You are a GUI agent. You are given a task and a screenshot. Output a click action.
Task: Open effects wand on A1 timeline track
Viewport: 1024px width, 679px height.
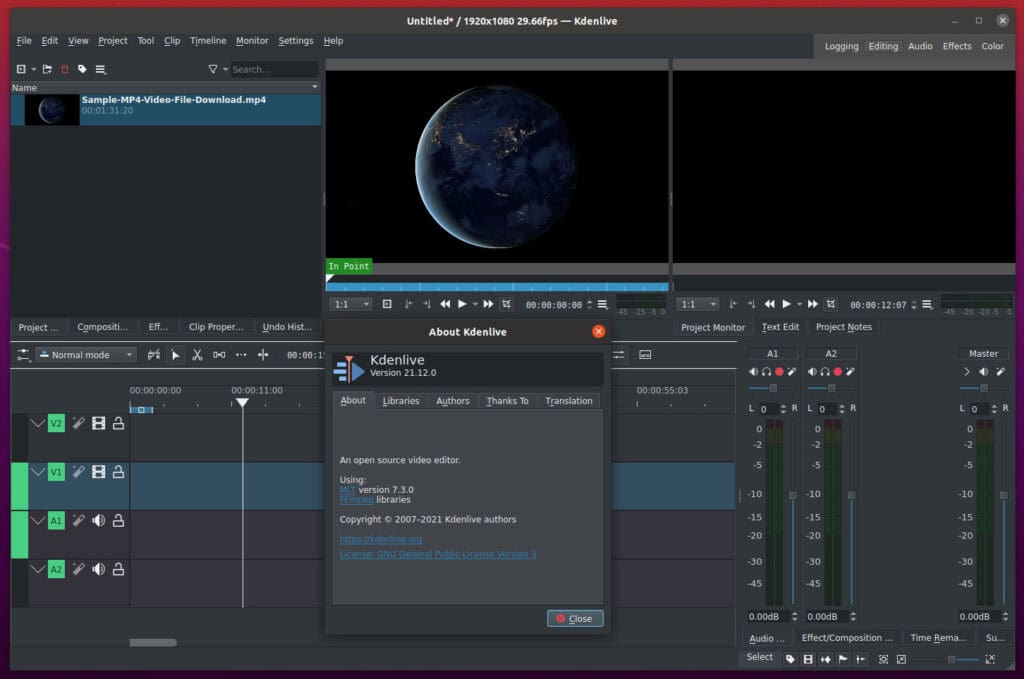pos(78,520)
